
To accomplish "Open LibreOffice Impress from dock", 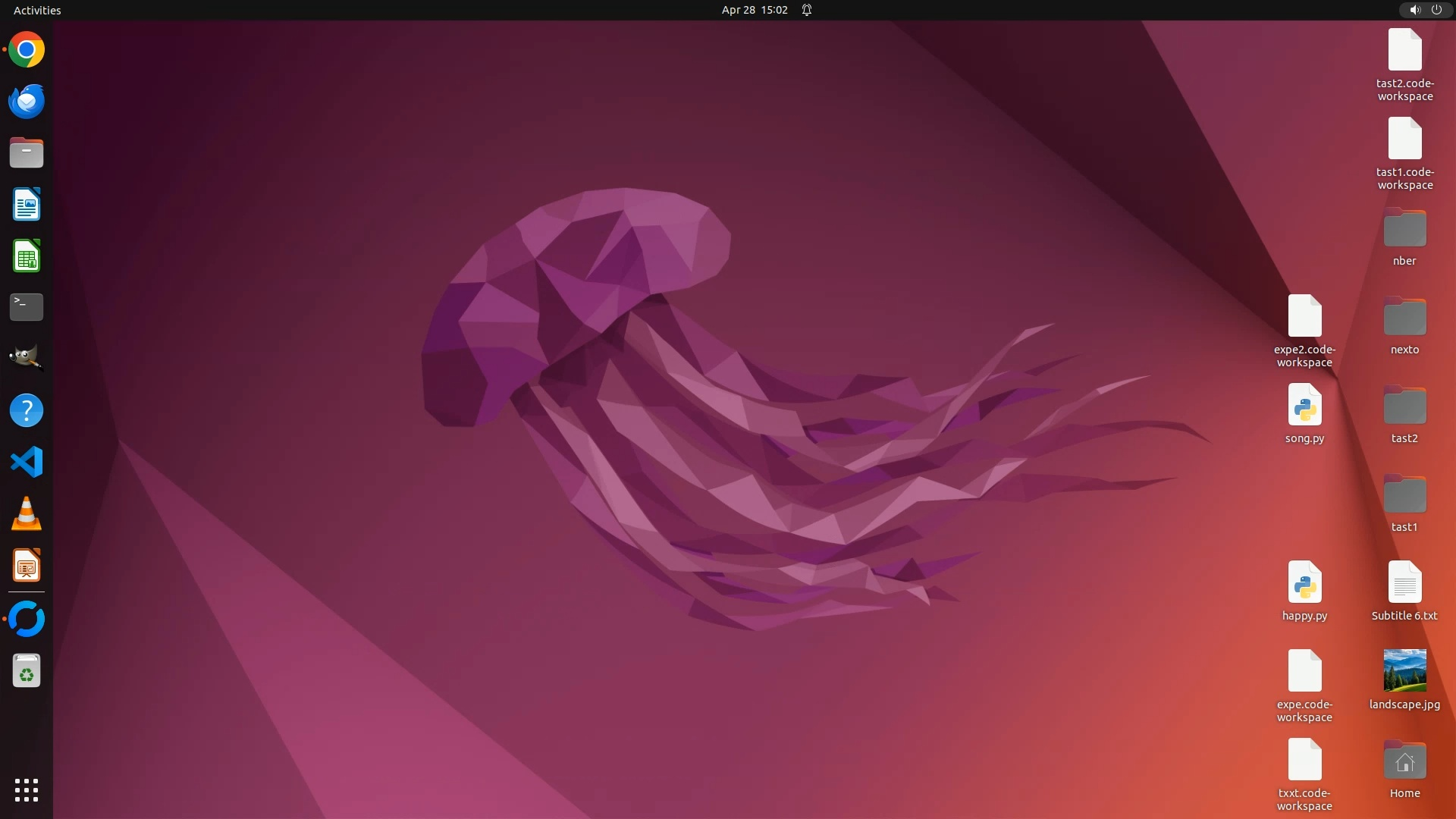I will (27, 566).
